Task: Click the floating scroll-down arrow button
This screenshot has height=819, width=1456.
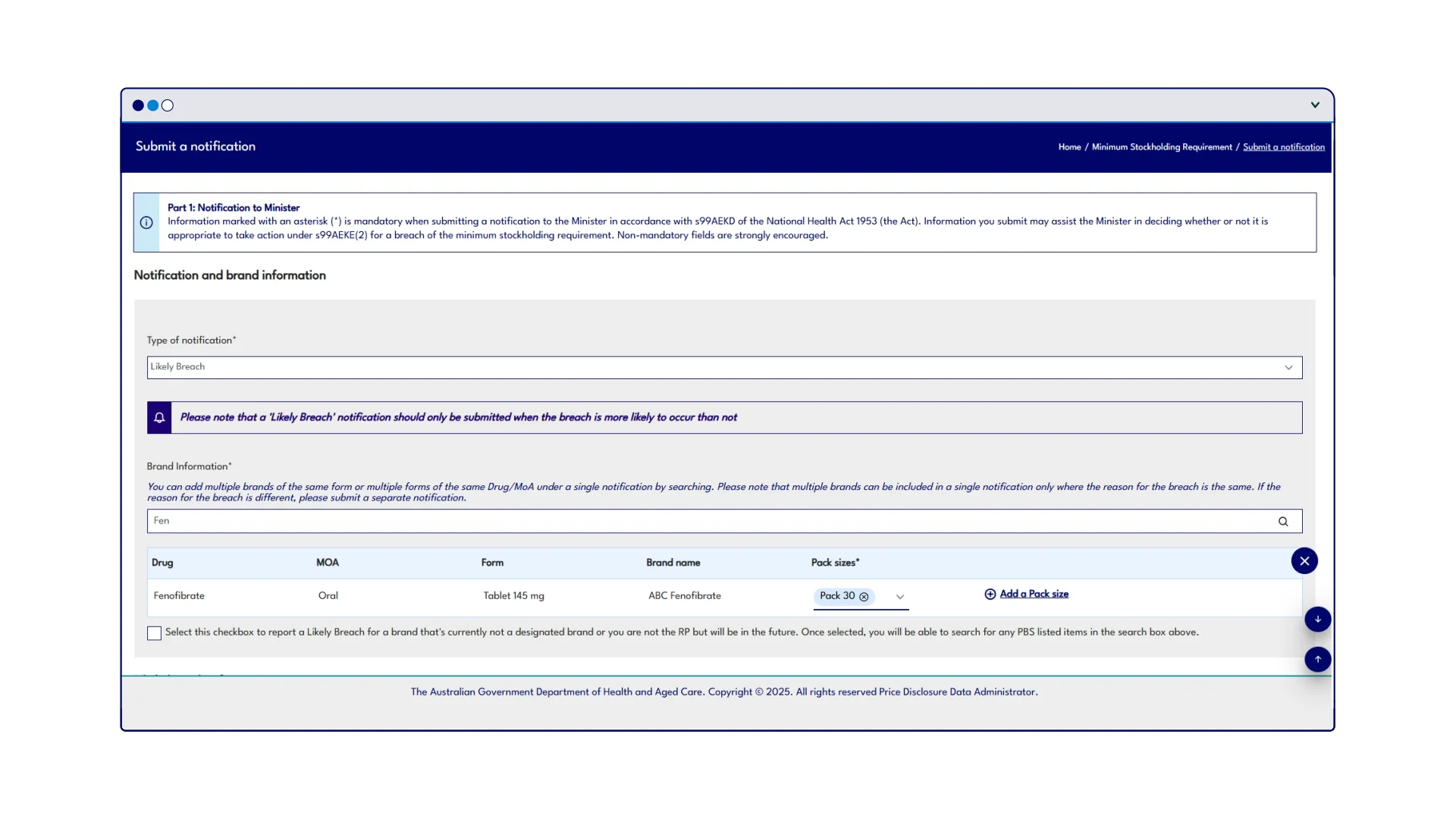Action: 1317,619
